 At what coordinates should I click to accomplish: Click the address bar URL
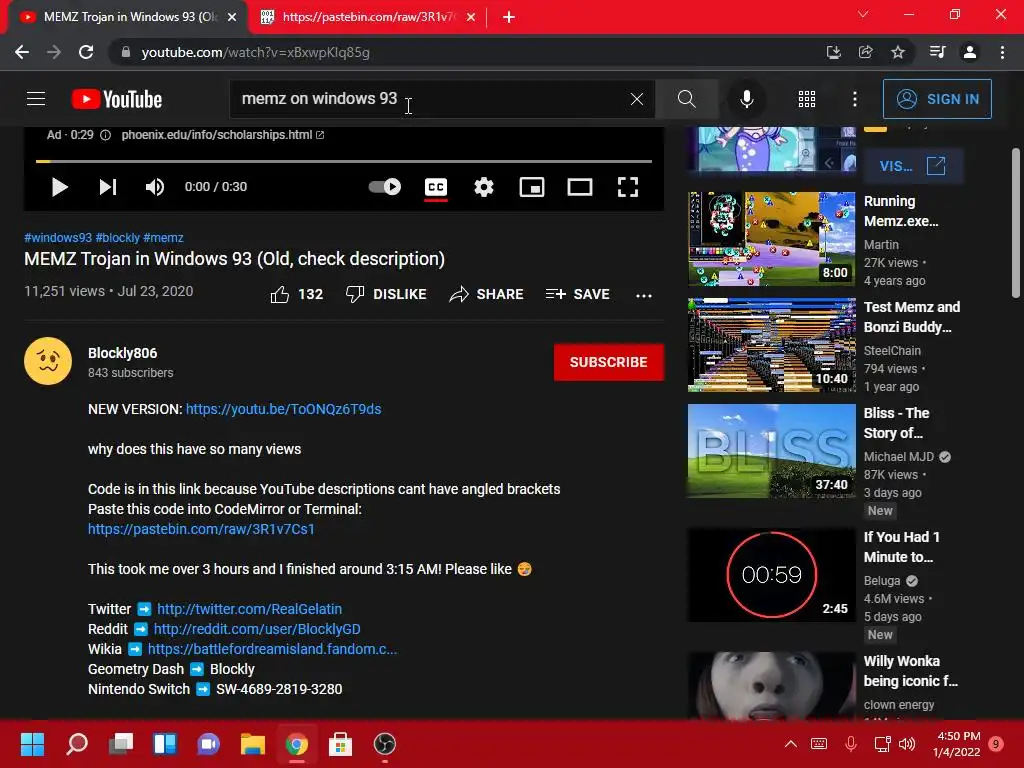255,53
